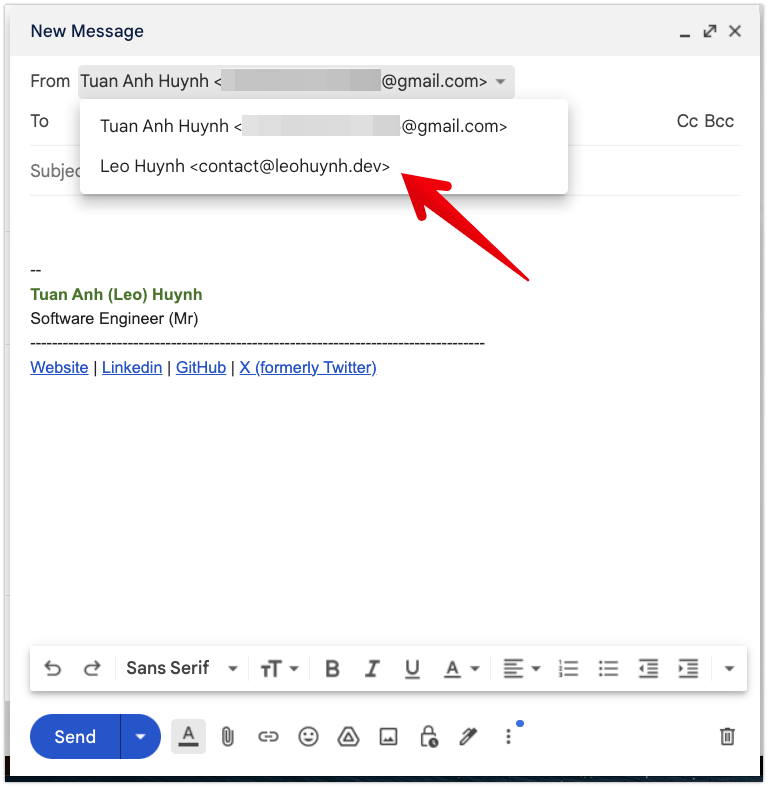Insert a link with the chain icon
Viewport: 768px width, 787px height.
tap(268, 737)
